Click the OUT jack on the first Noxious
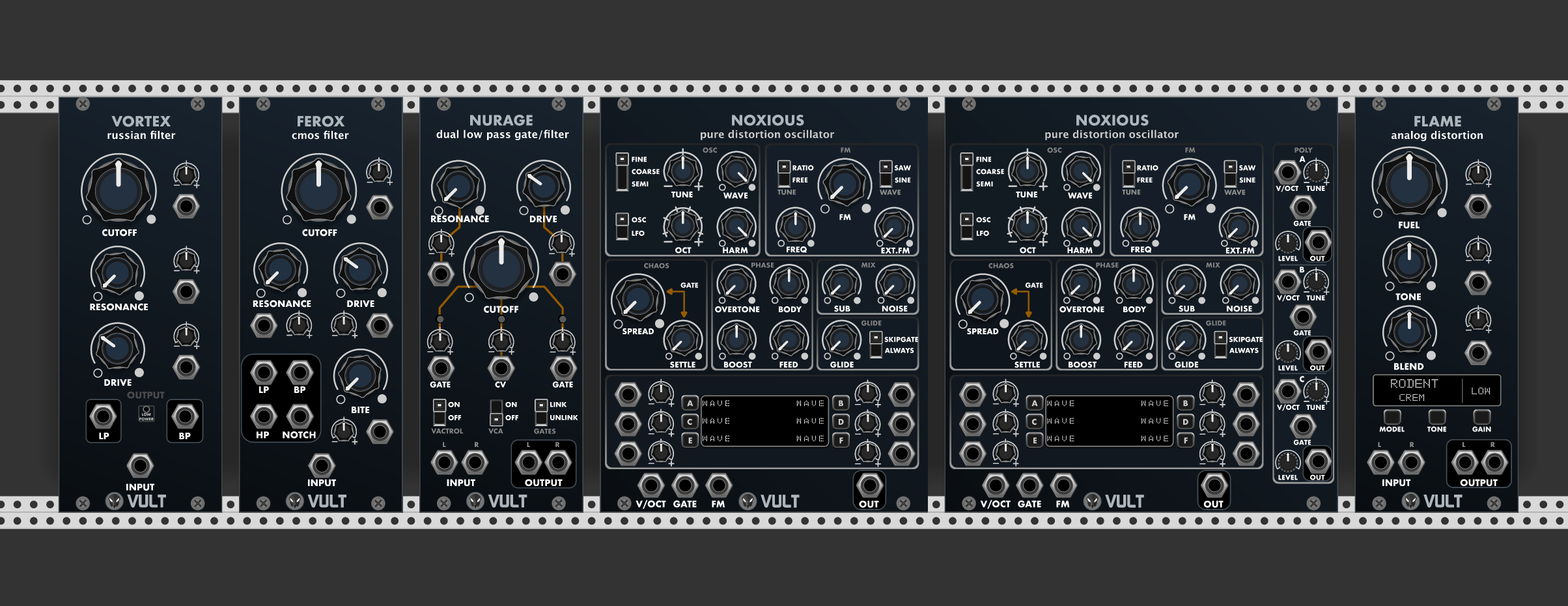This screenshot has height=606, width=1568. [x=869, y=485]
